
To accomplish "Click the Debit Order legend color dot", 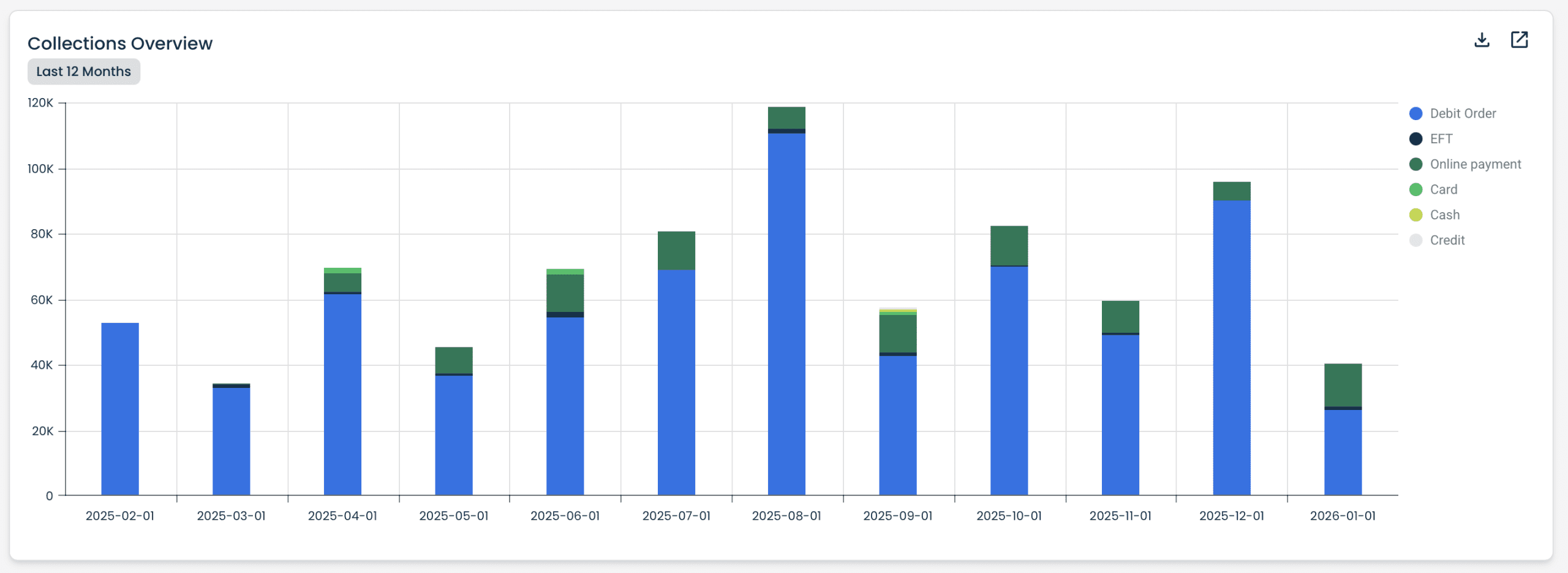I will [x=1415, y=113].
